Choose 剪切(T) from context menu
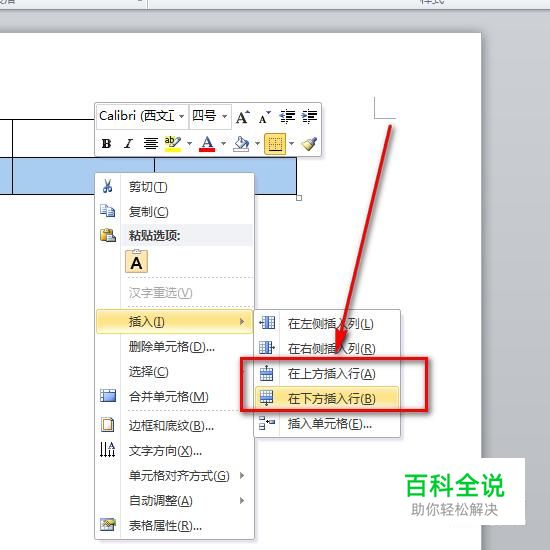Viewport: 550px width, 550px height. coord(175,187)
